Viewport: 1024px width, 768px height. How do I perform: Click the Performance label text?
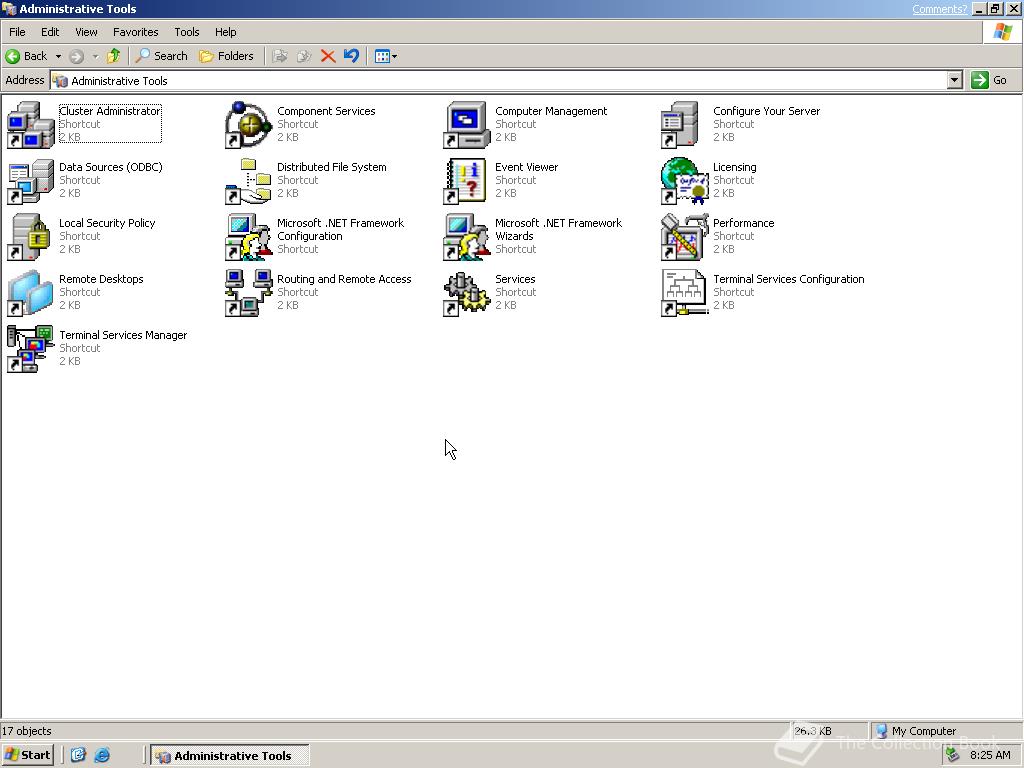click(x=743, y=223)
